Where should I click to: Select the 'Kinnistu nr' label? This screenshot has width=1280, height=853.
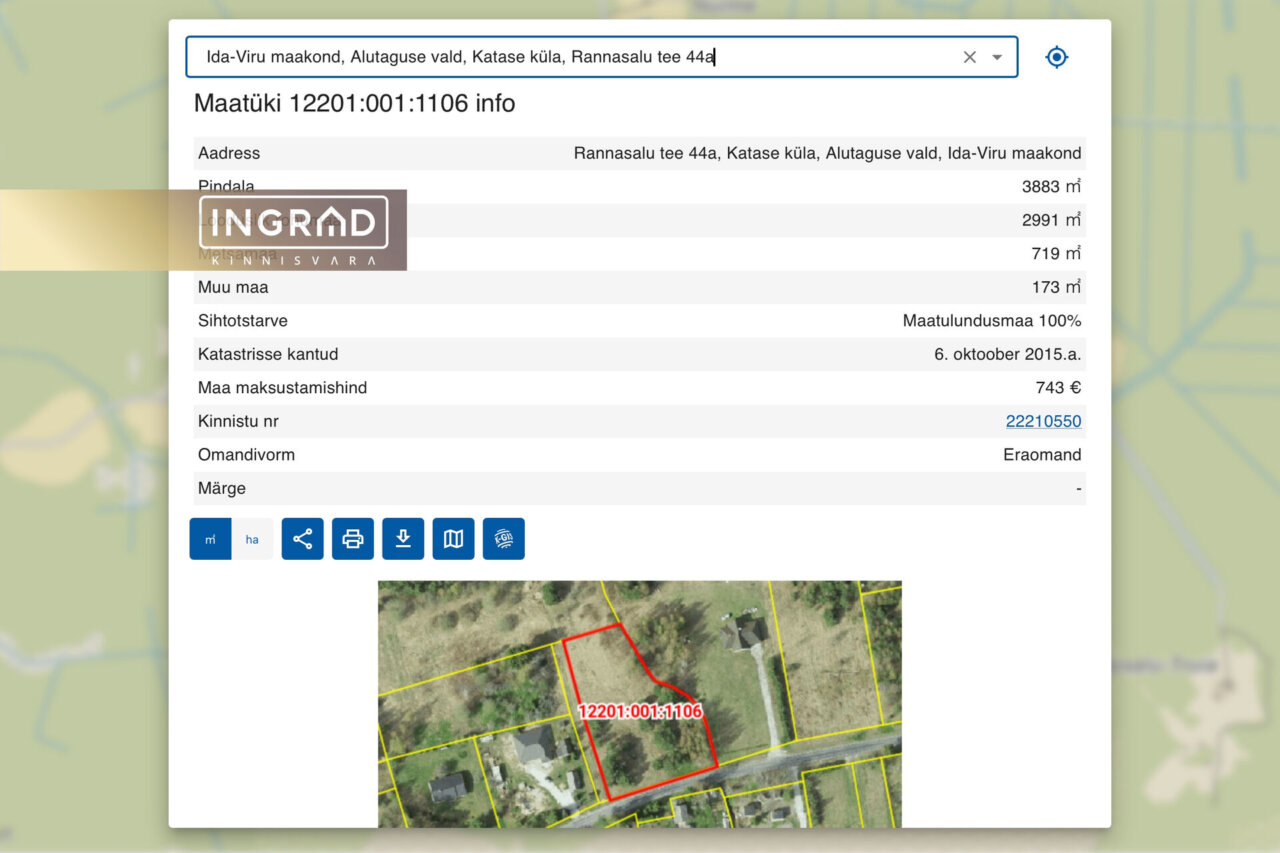point(239,421)
